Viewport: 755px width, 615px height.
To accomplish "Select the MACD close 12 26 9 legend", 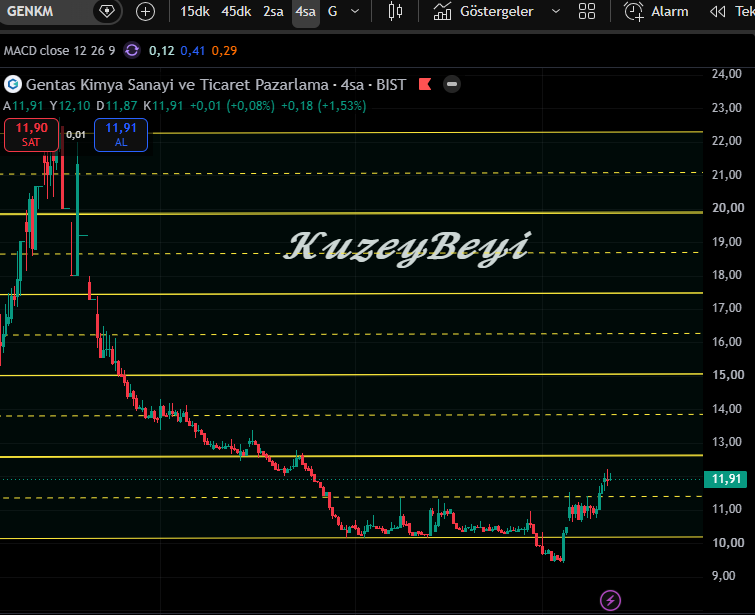I will click(x=60, y=51).
